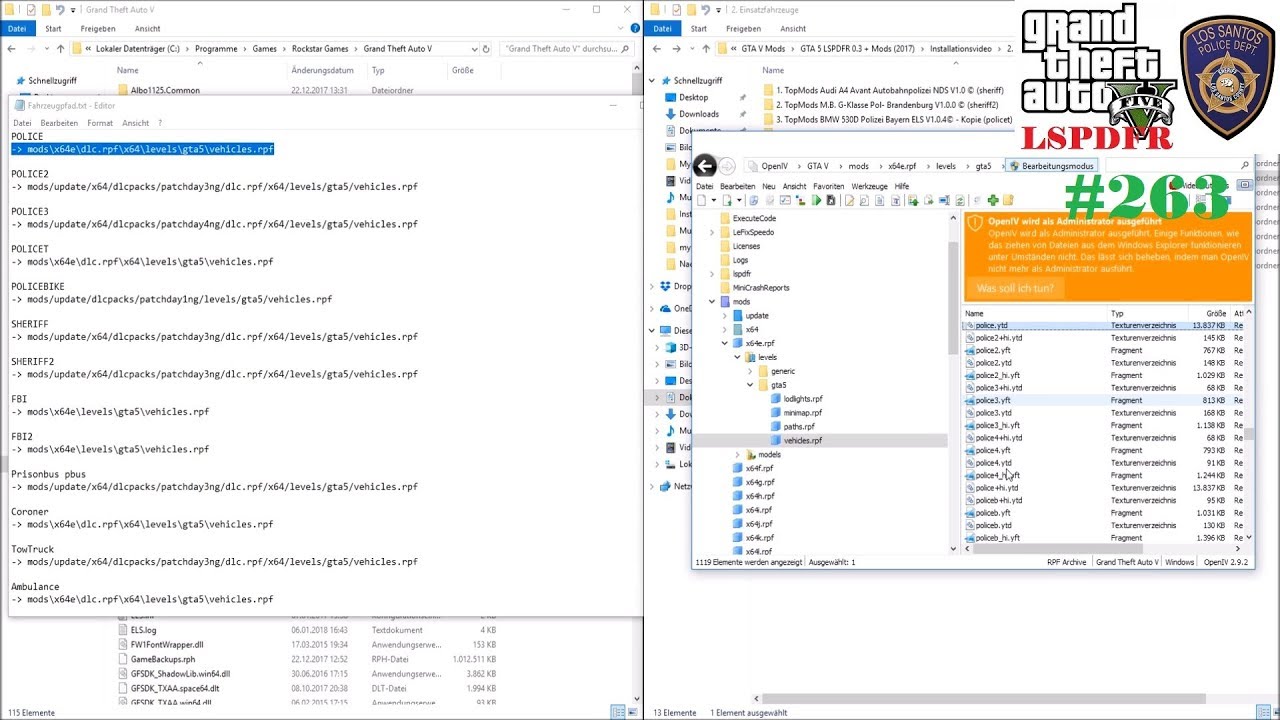This screenshot has width=1280, height=720.
Task: Sort explorer by Änderungsdatum column
Action: [323, 70]
